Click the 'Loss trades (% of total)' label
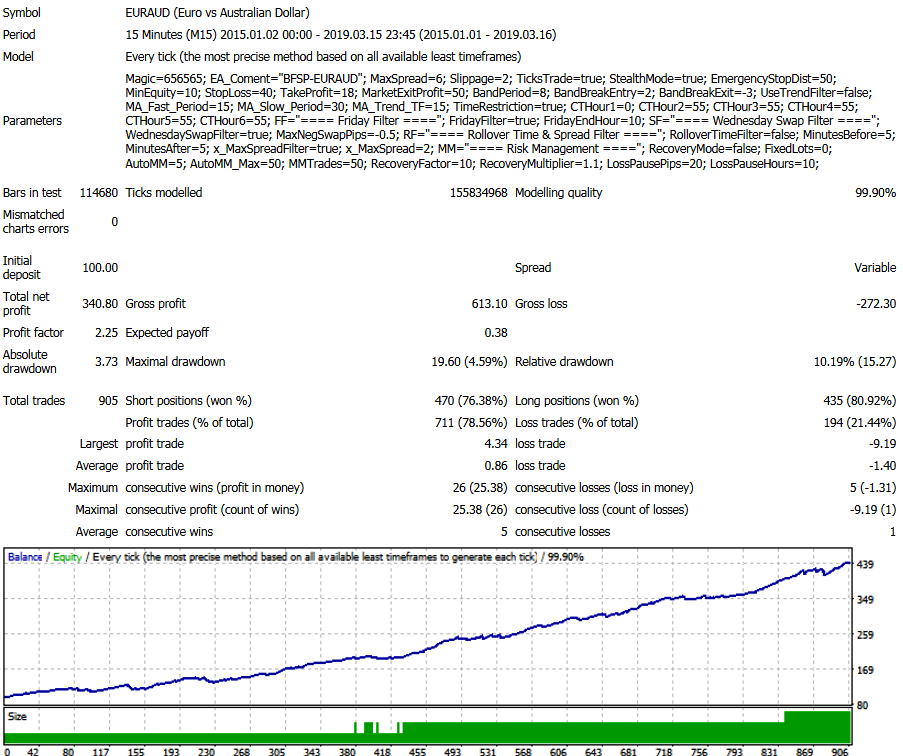The width and height of the screenshot is (903, 756). coord(576,423)
